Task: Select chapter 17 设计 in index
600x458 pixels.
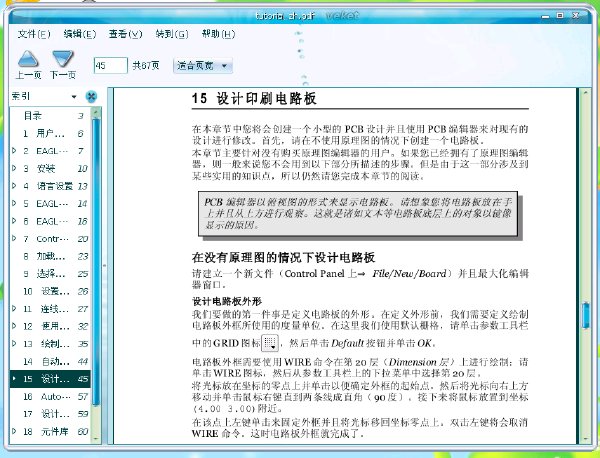Action: point(50,414)
